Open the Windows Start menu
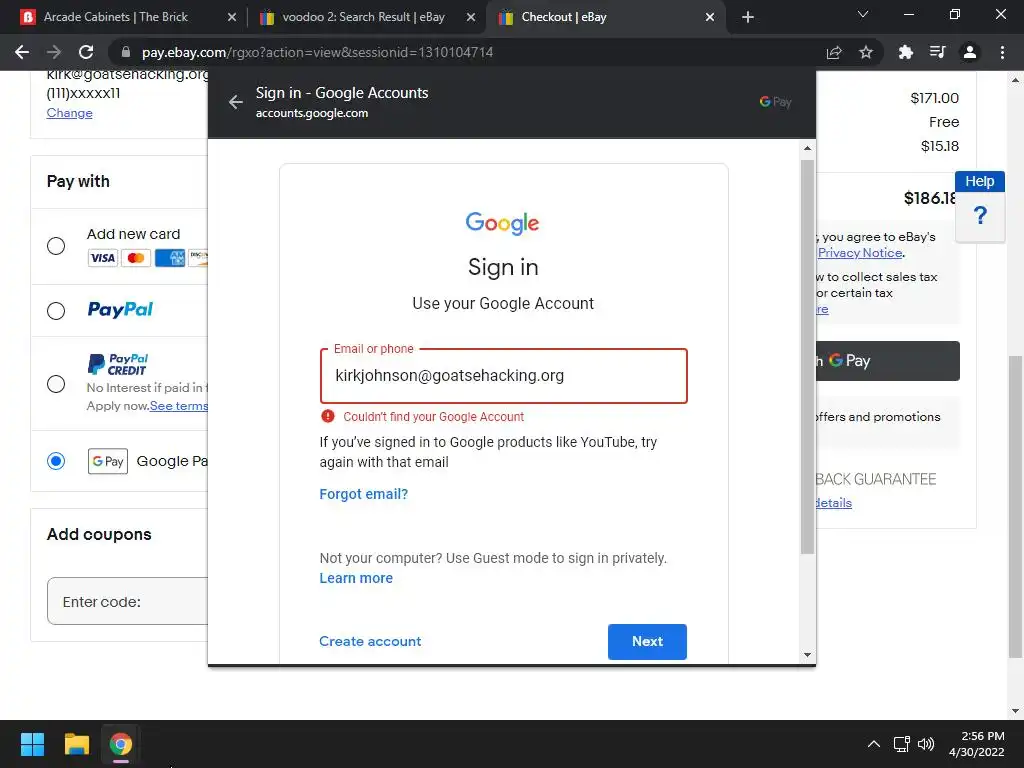The image size is (1024, 768). coord(32,744)
